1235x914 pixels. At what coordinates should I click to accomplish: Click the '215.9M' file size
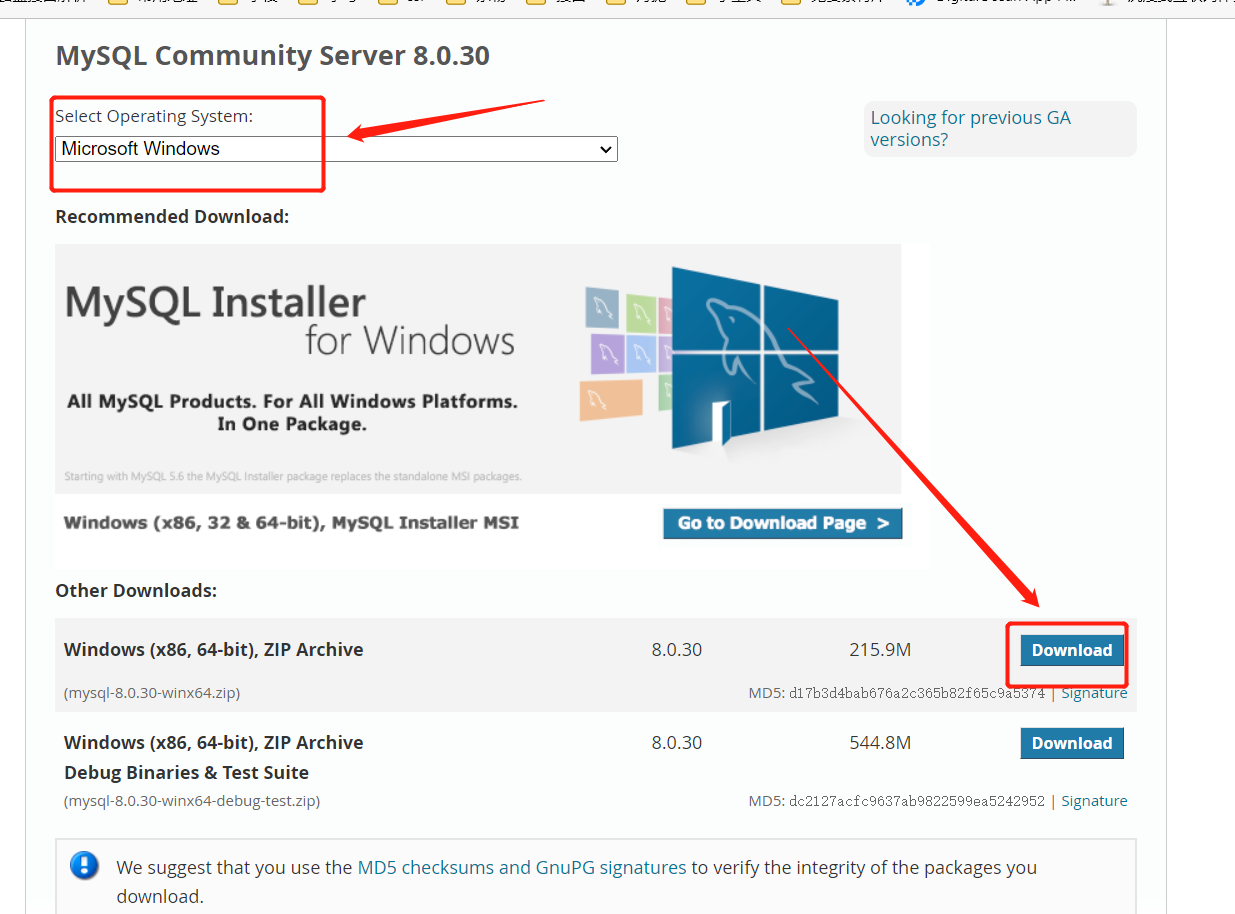click(880, 650)
